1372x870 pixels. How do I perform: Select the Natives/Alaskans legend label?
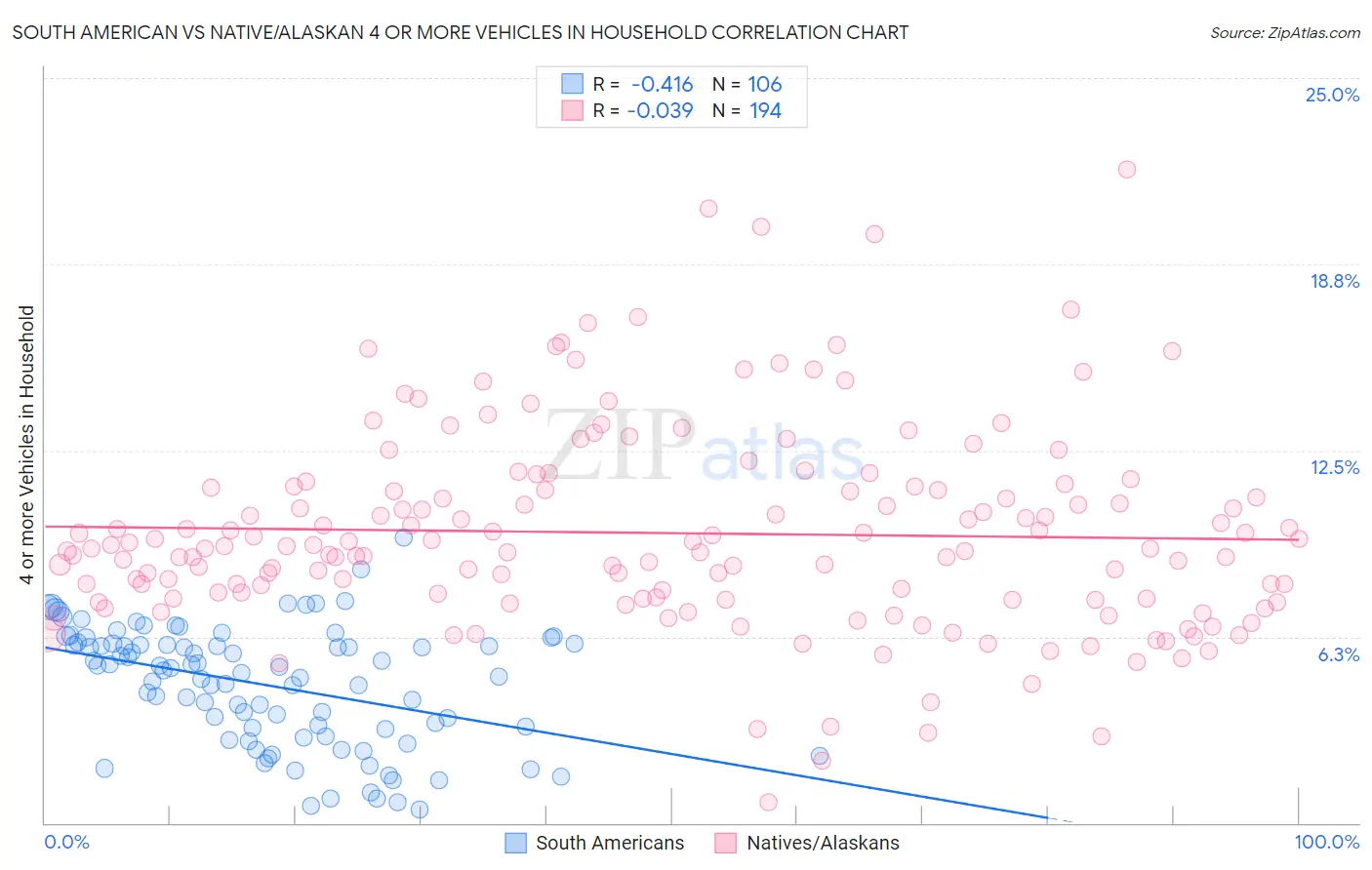click(x=823, y=843)
